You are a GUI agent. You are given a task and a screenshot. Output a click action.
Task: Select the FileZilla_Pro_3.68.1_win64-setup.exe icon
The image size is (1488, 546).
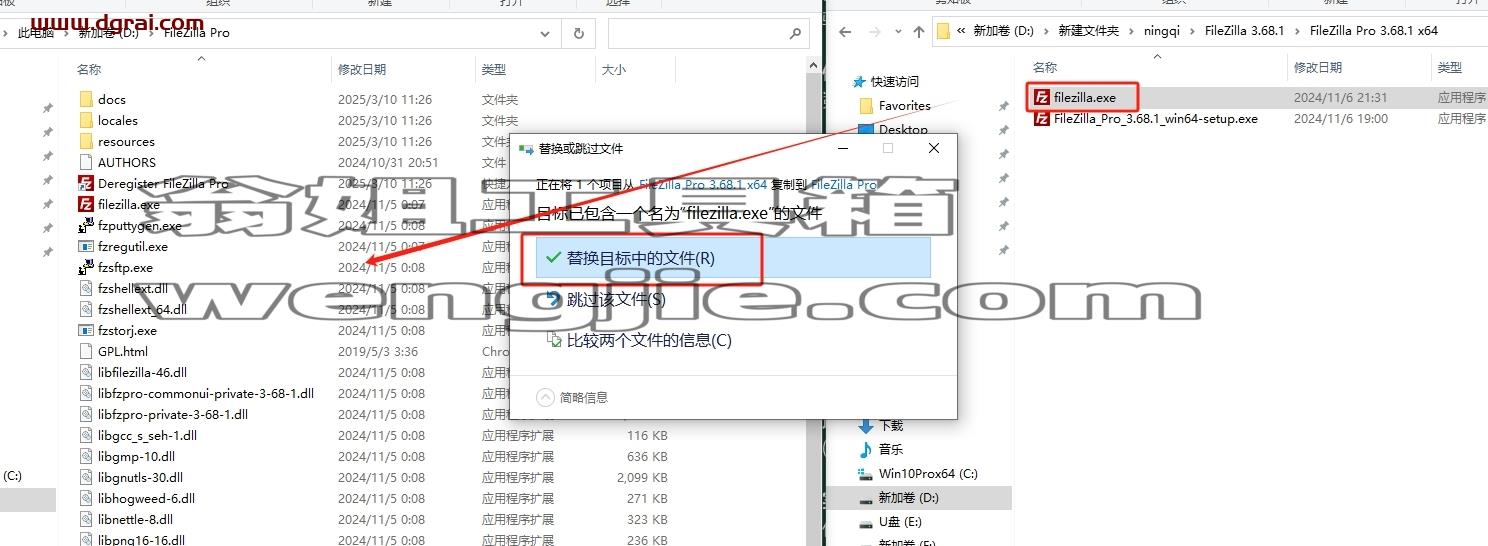(x=1042, y=118)
